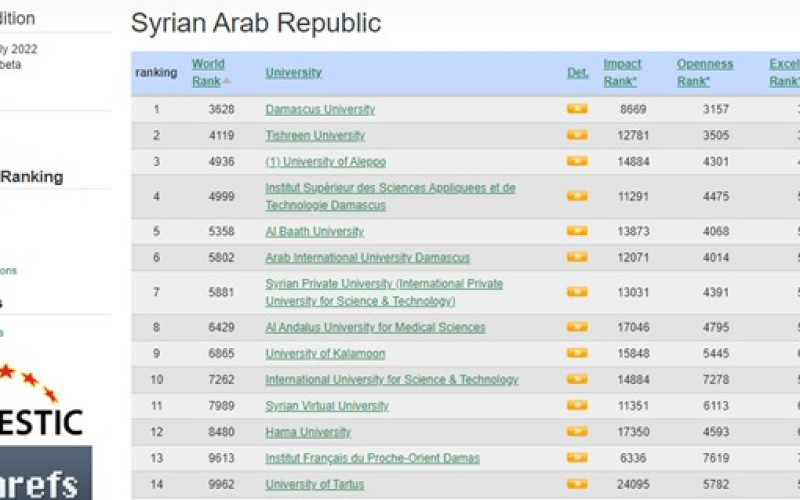Click details icon for Syrian Virtual University
This screenshot has width=800, height=500.
click(577, 405)
